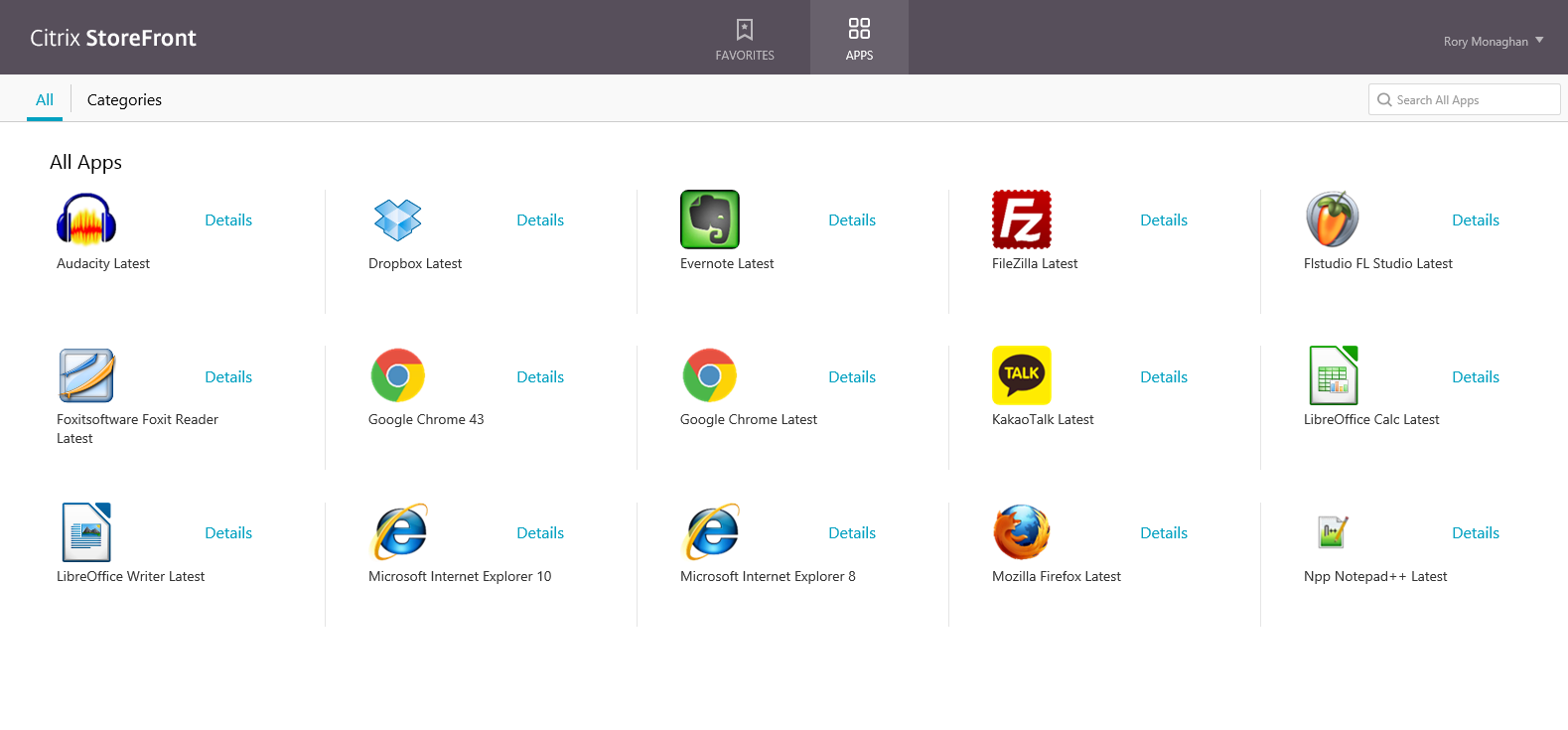Click the 'Google Chrome Latest' name
Viewport: 1568px width, 730px height.
point(749,420)
